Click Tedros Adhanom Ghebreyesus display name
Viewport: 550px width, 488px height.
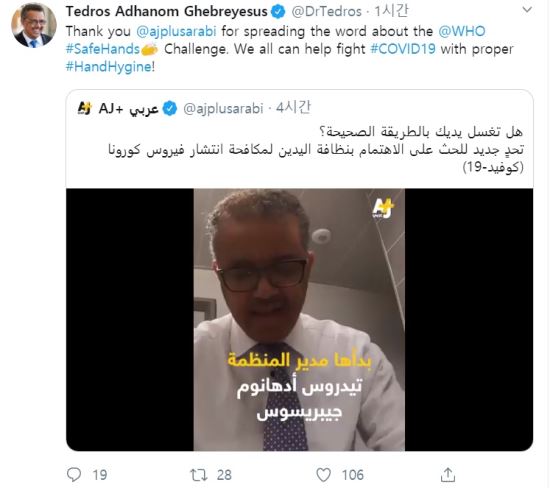[167, 12]
